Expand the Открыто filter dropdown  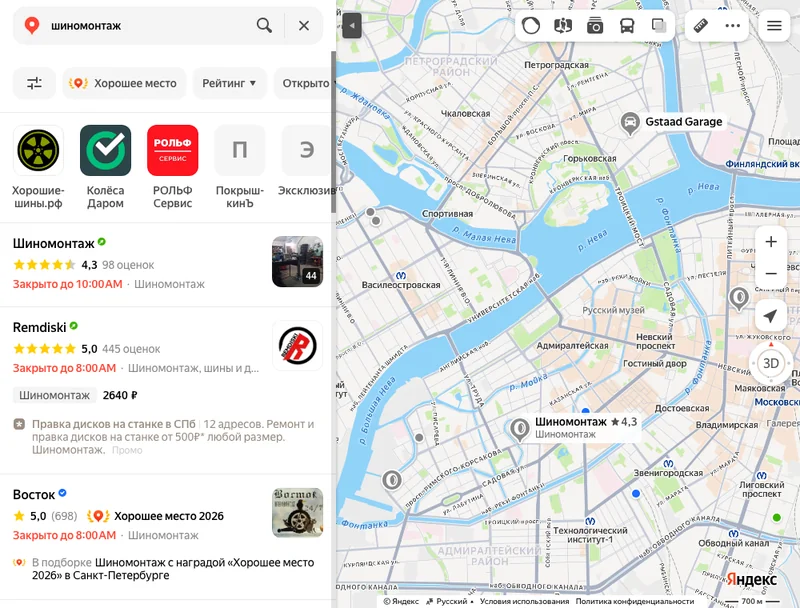point(306,83)
